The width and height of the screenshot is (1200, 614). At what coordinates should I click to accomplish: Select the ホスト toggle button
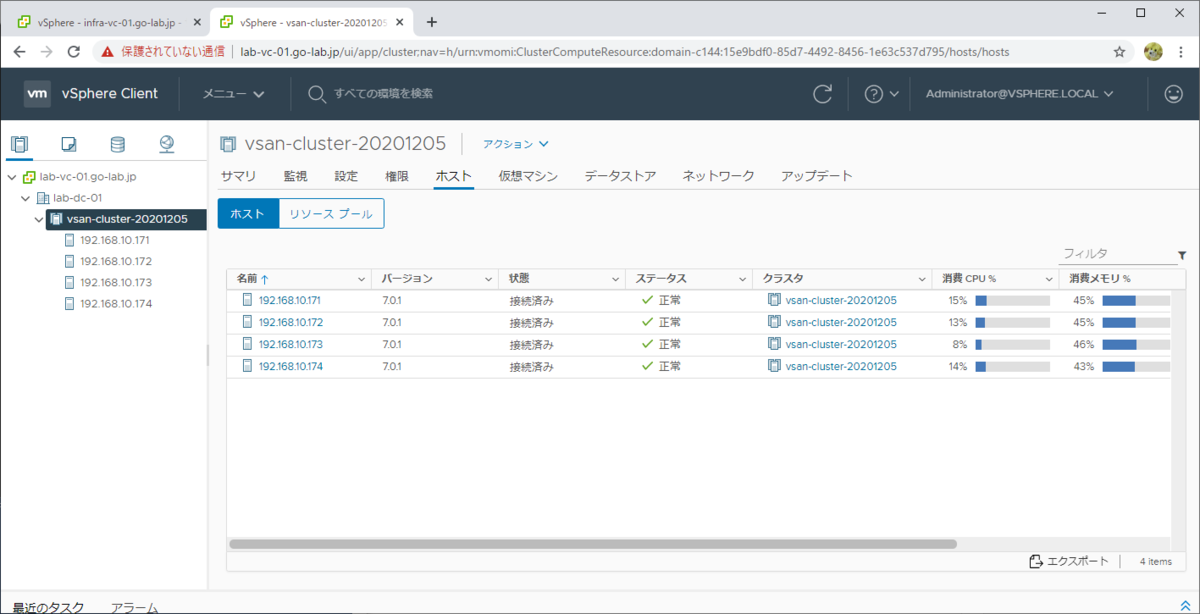[248, 213]
